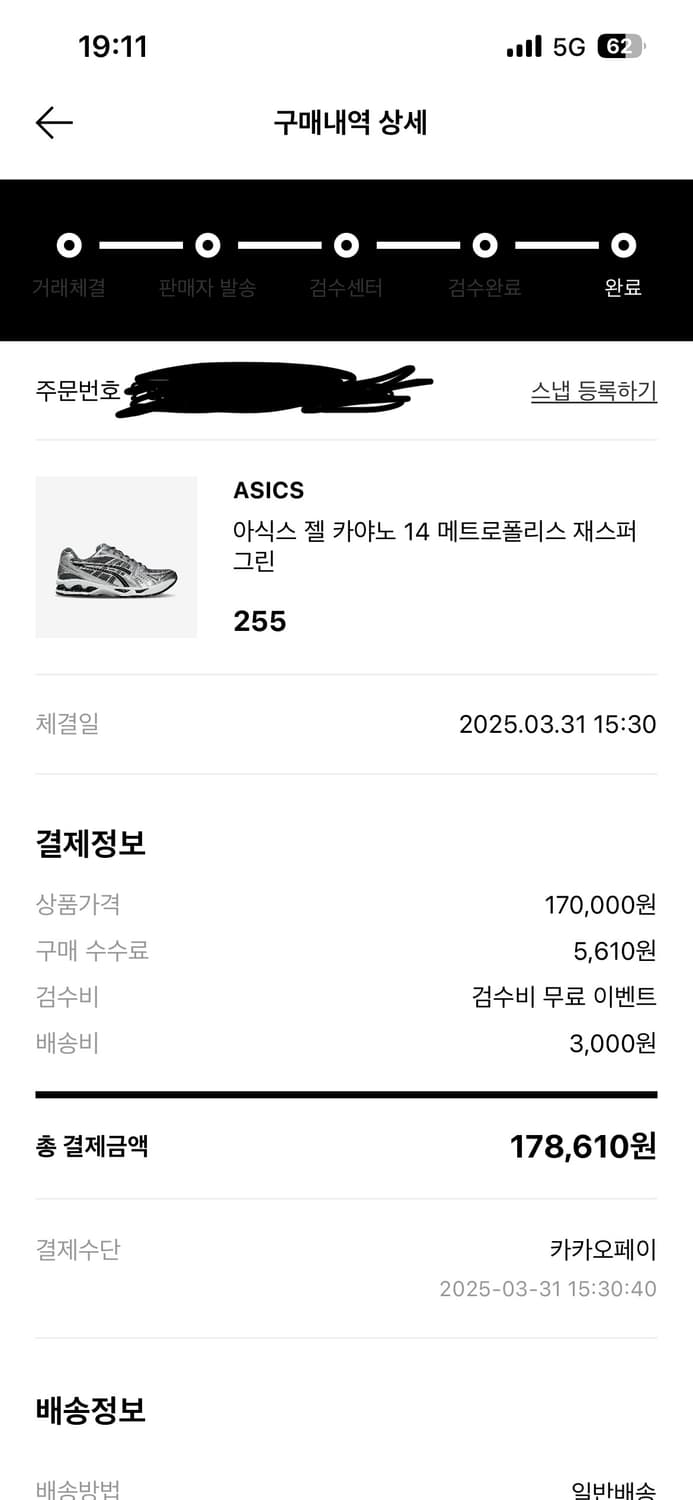Tap the 카카오페이 payment method
Screen dimensions: 693x1500
pos(603,1249)
